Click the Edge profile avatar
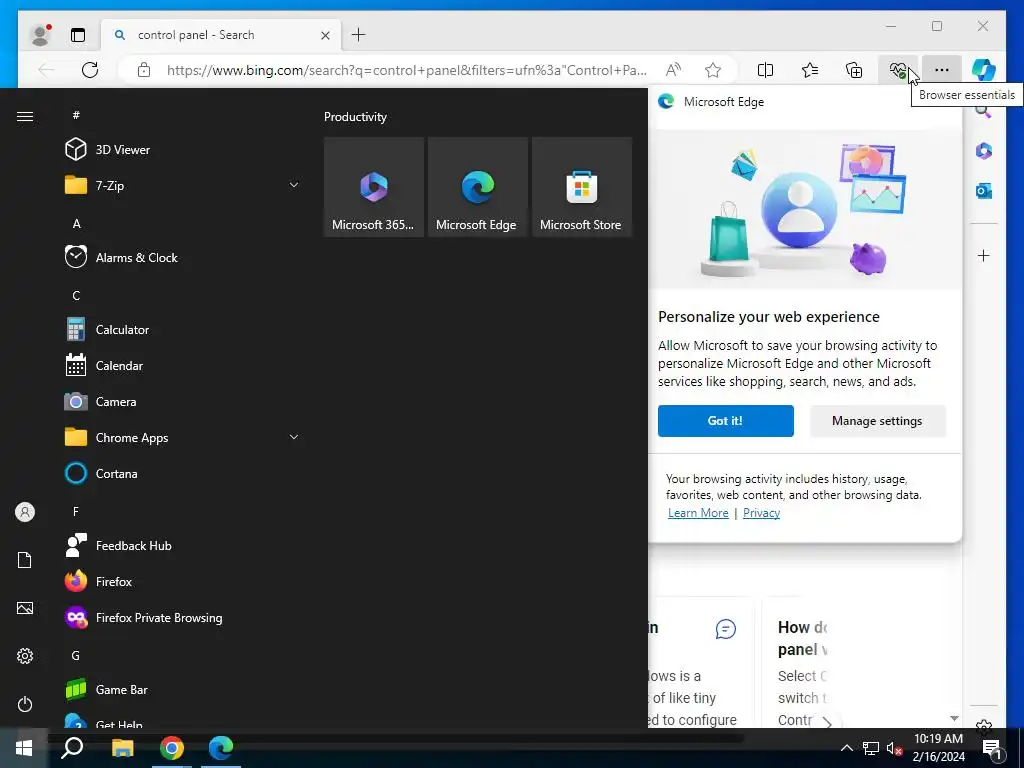1024x768 pixels. point(40,35)
